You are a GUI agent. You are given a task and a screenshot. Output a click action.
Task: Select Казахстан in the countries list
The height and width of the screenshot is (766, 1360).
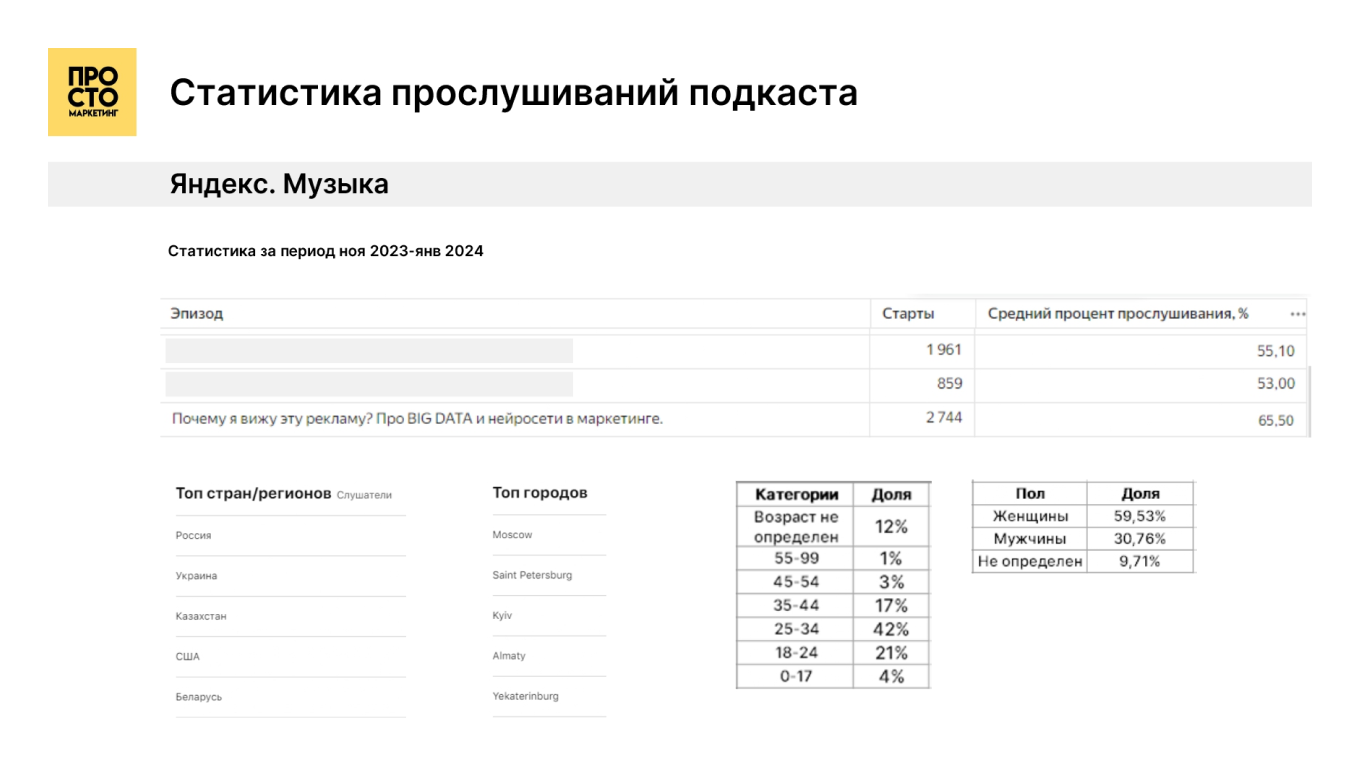[x=201, y=617]
